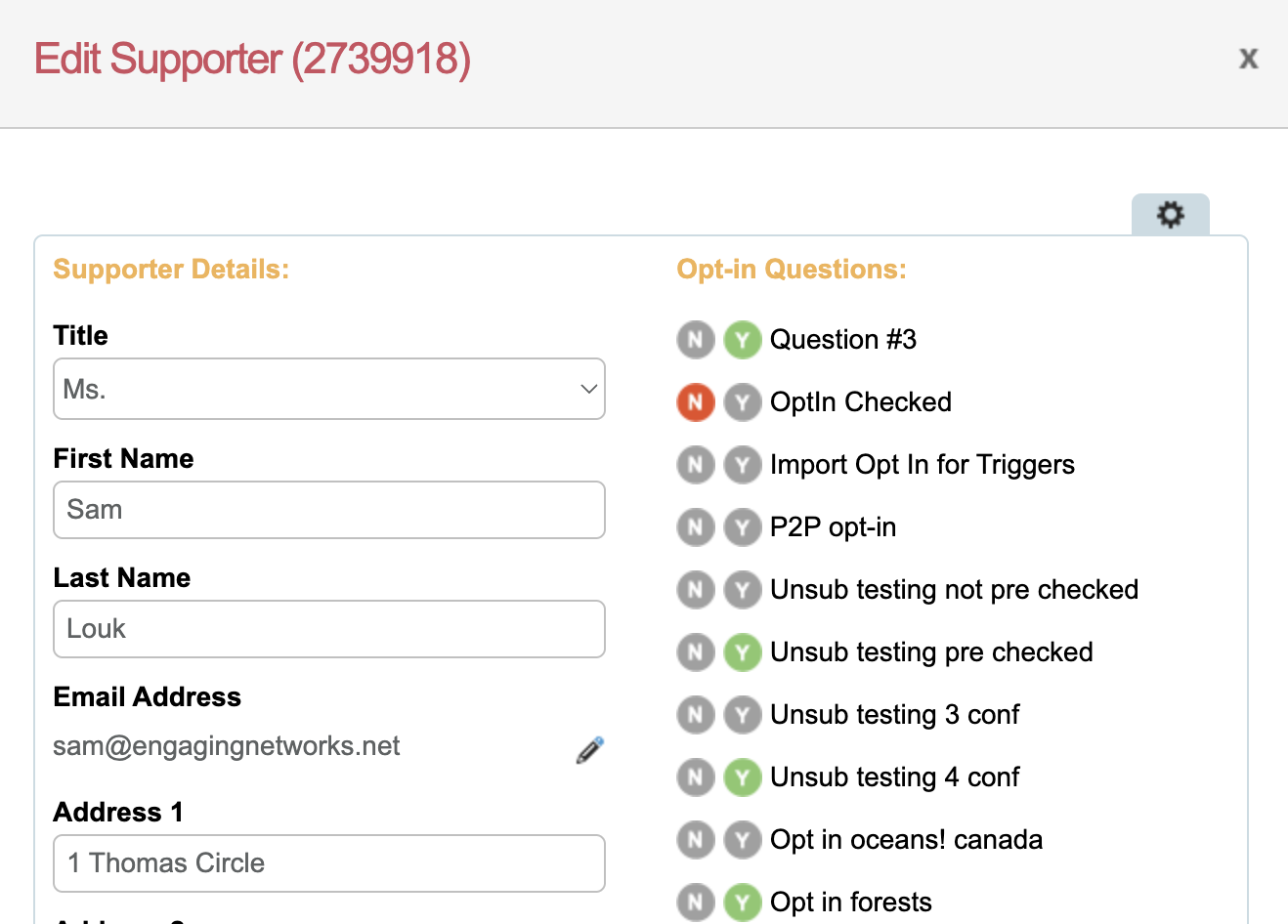Click the Address 1 text field

329,863
